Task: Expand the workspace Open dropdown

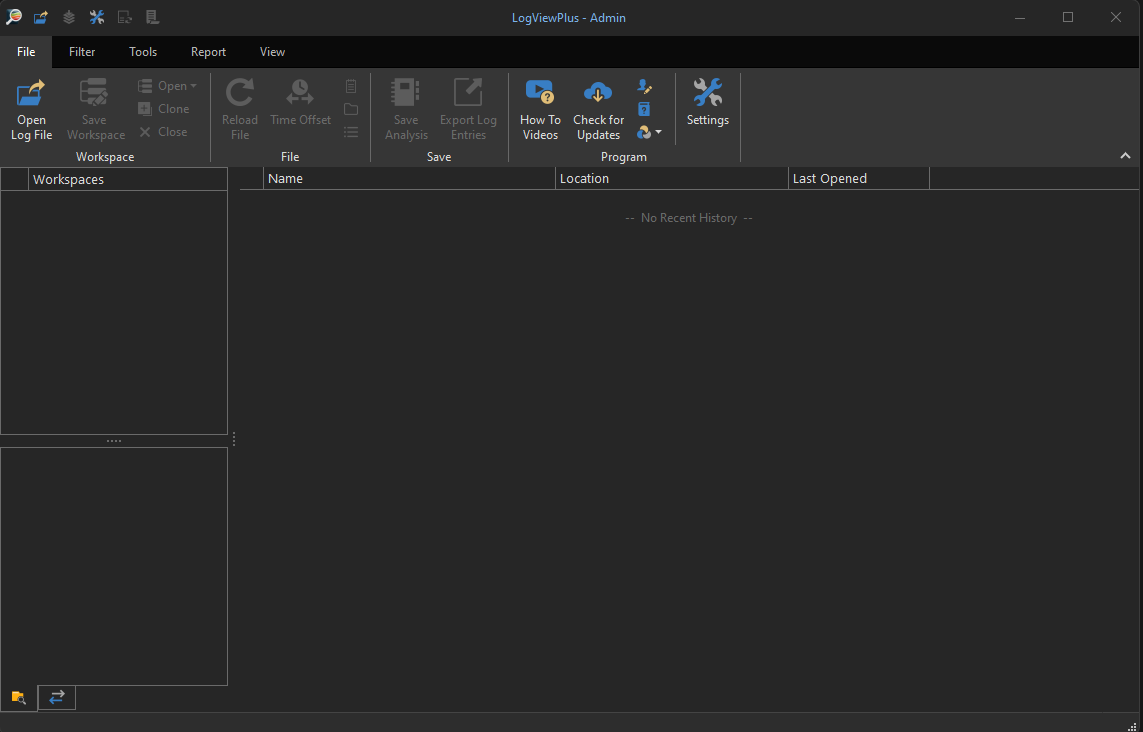Action: pos(168,86)
